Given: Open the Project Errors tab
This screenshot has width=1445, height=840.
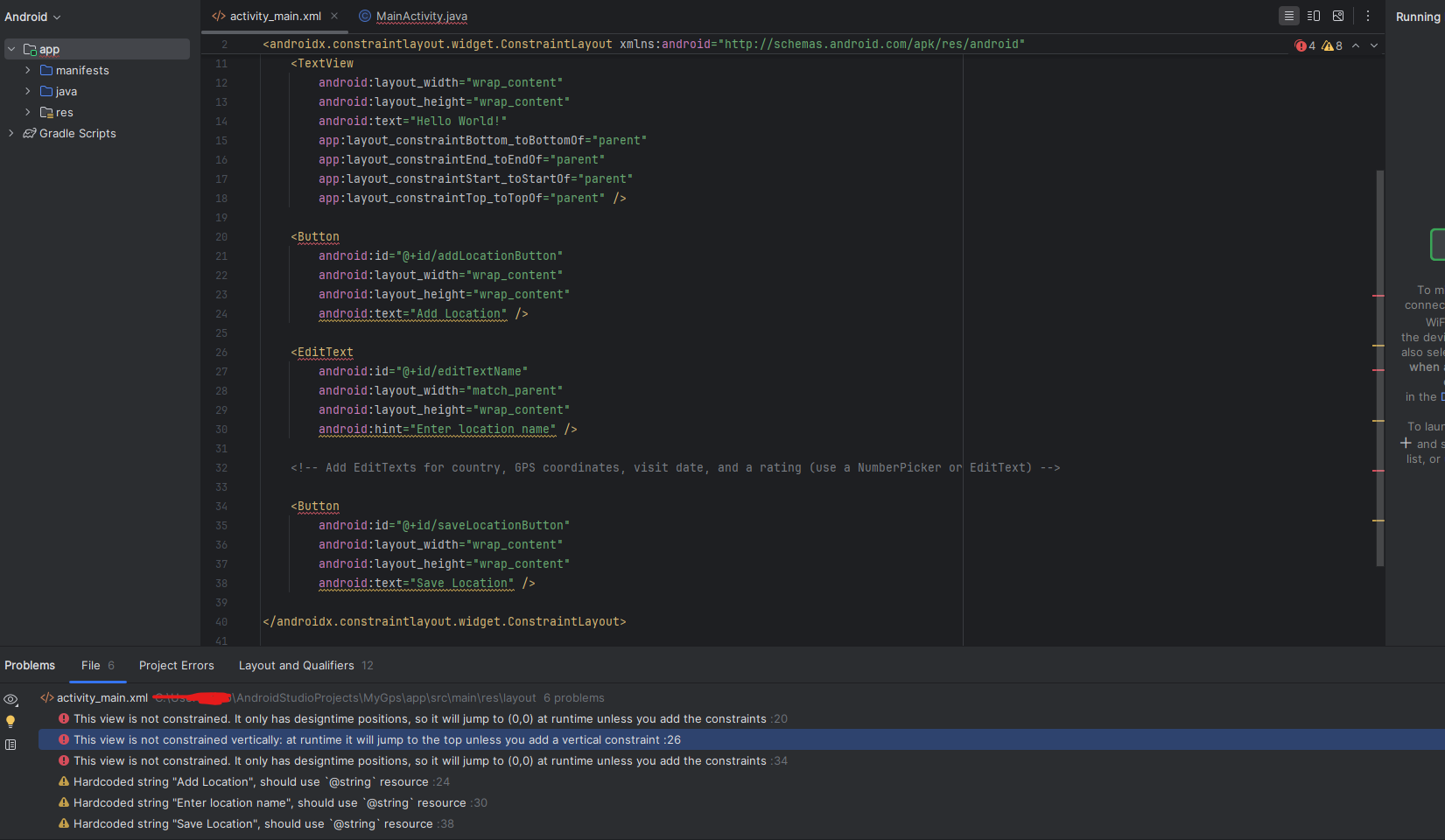Looking at the screenshot, I should pos(176,665).
